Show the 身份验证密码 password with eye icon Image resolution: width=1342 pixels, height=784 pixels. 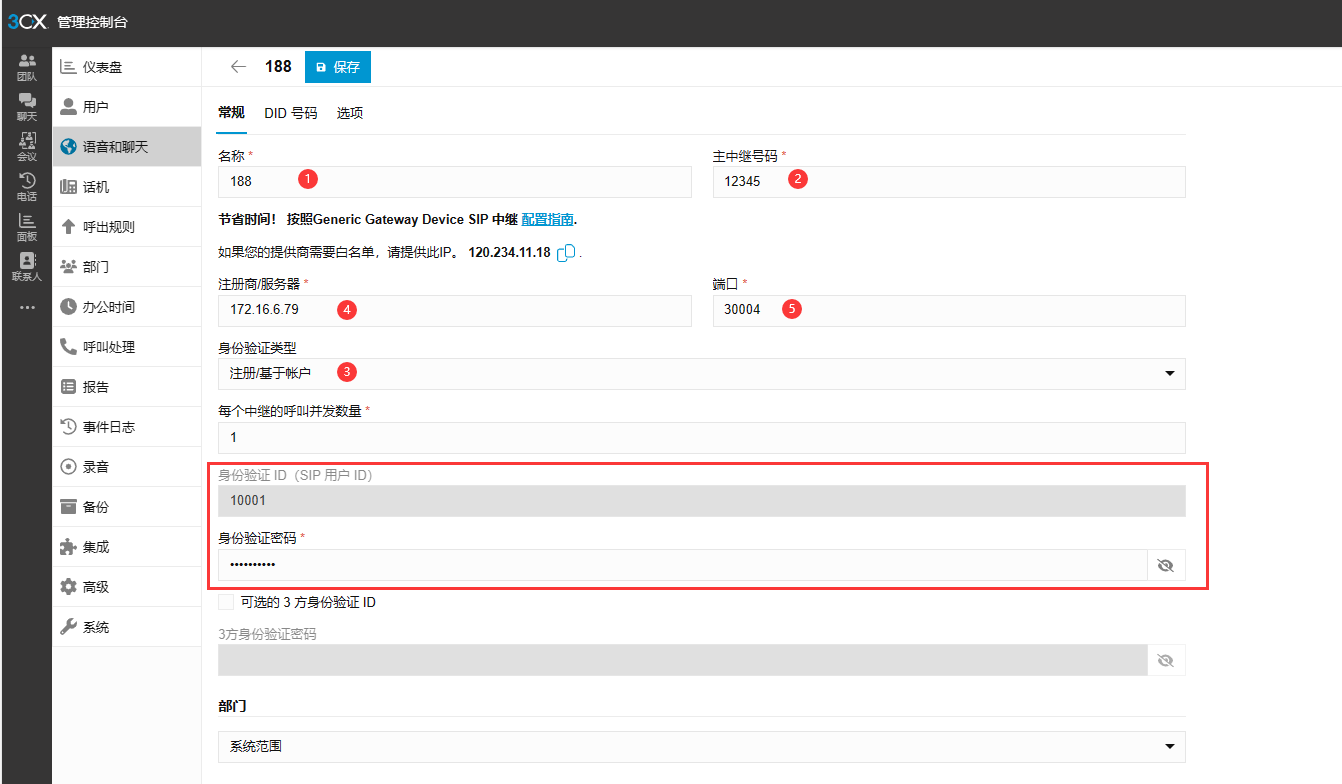[1165, 565]
